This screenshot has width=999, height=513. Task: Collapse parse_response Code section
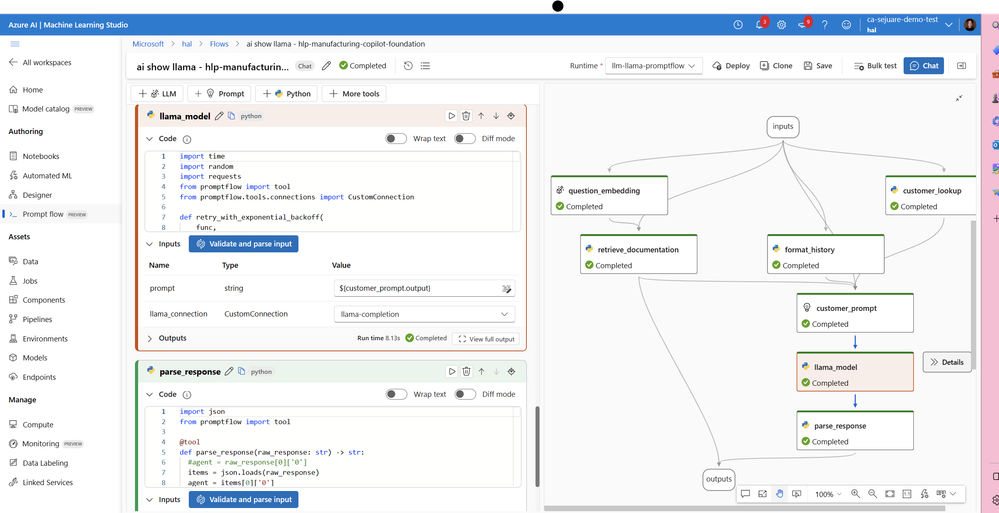tap(150, 394)
